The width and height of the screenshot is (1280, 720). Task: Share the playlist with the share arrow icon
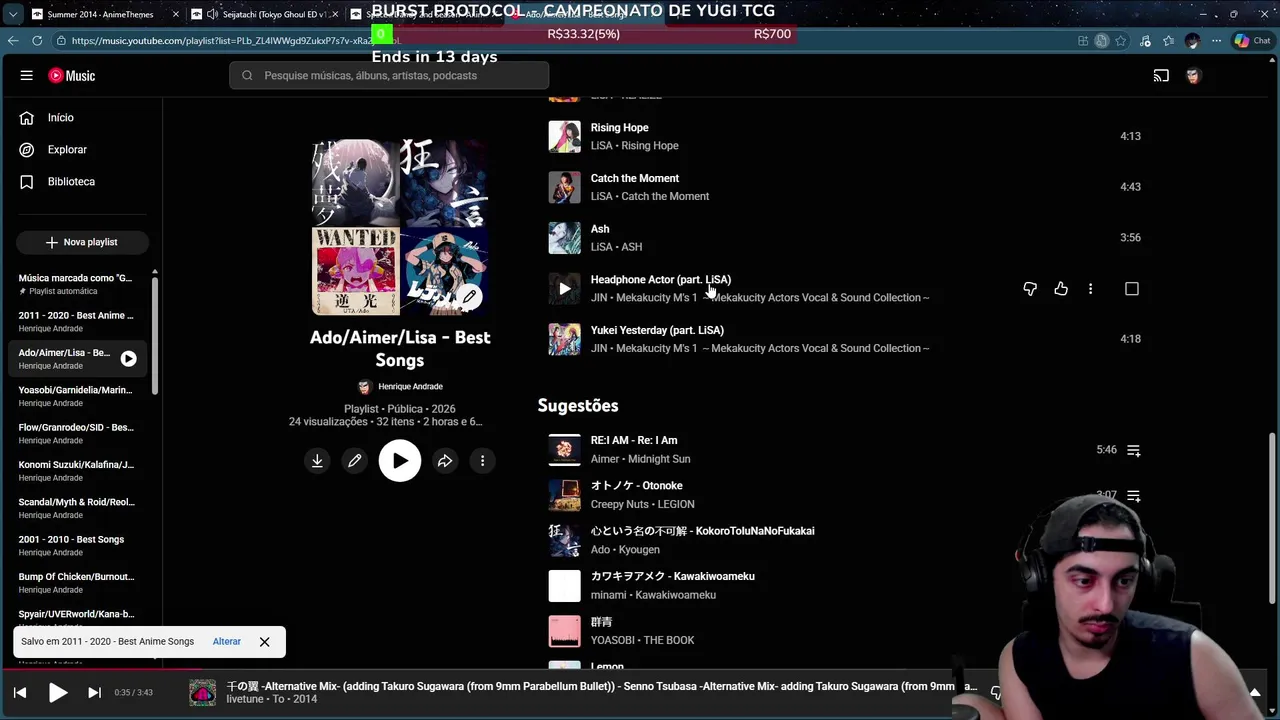(445, 461)
